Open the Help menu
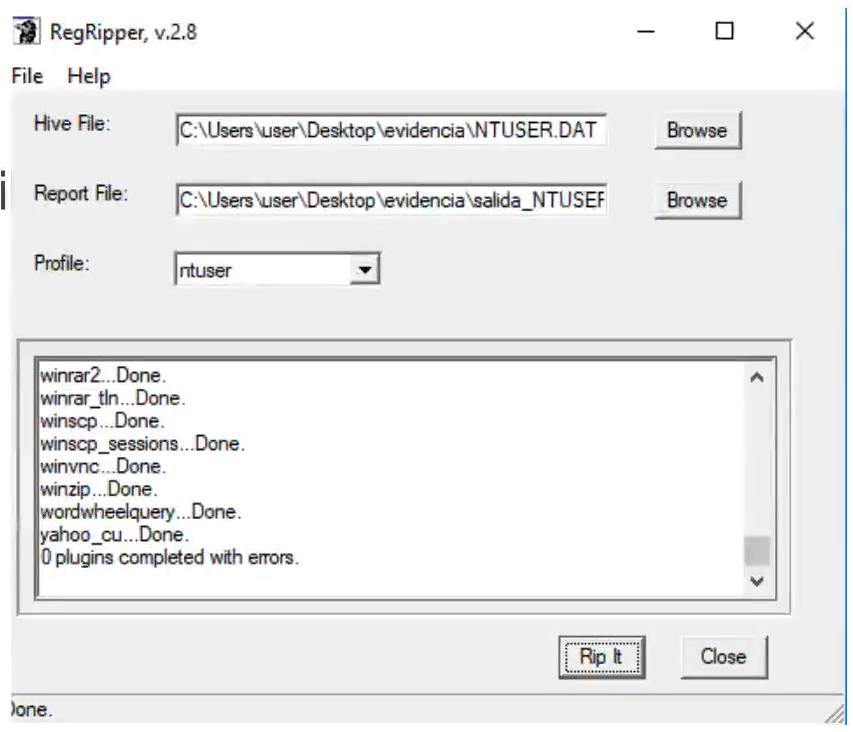This screenshot has height=732, width=853. pos(89,76)
